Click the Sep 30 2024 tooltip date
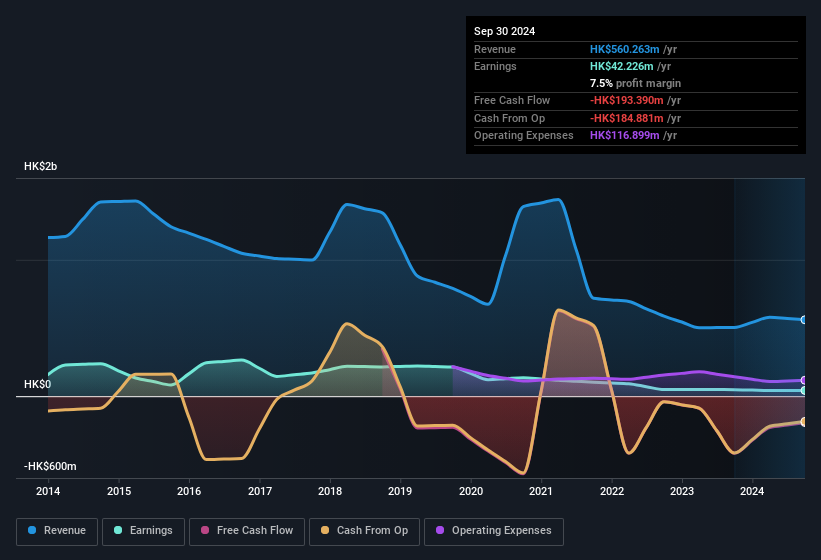Viewport: 821px width, 560px height. click(x=504, y=31)
